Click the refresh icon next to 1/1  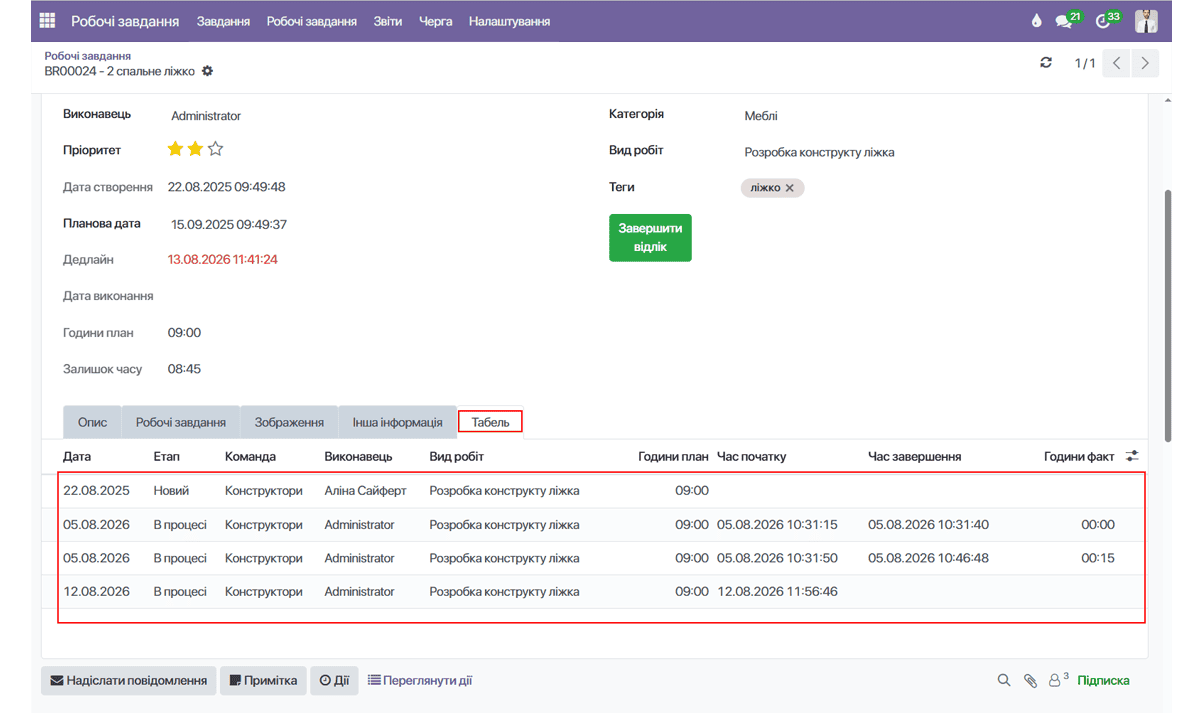[x=1046, y=63]
